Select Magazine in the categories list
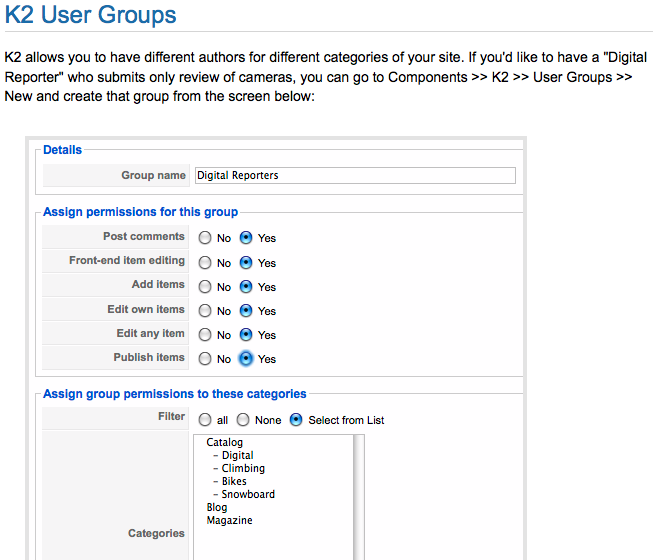Image resolution: width=671 pixels, height=560 pixels. coord(229,520)
